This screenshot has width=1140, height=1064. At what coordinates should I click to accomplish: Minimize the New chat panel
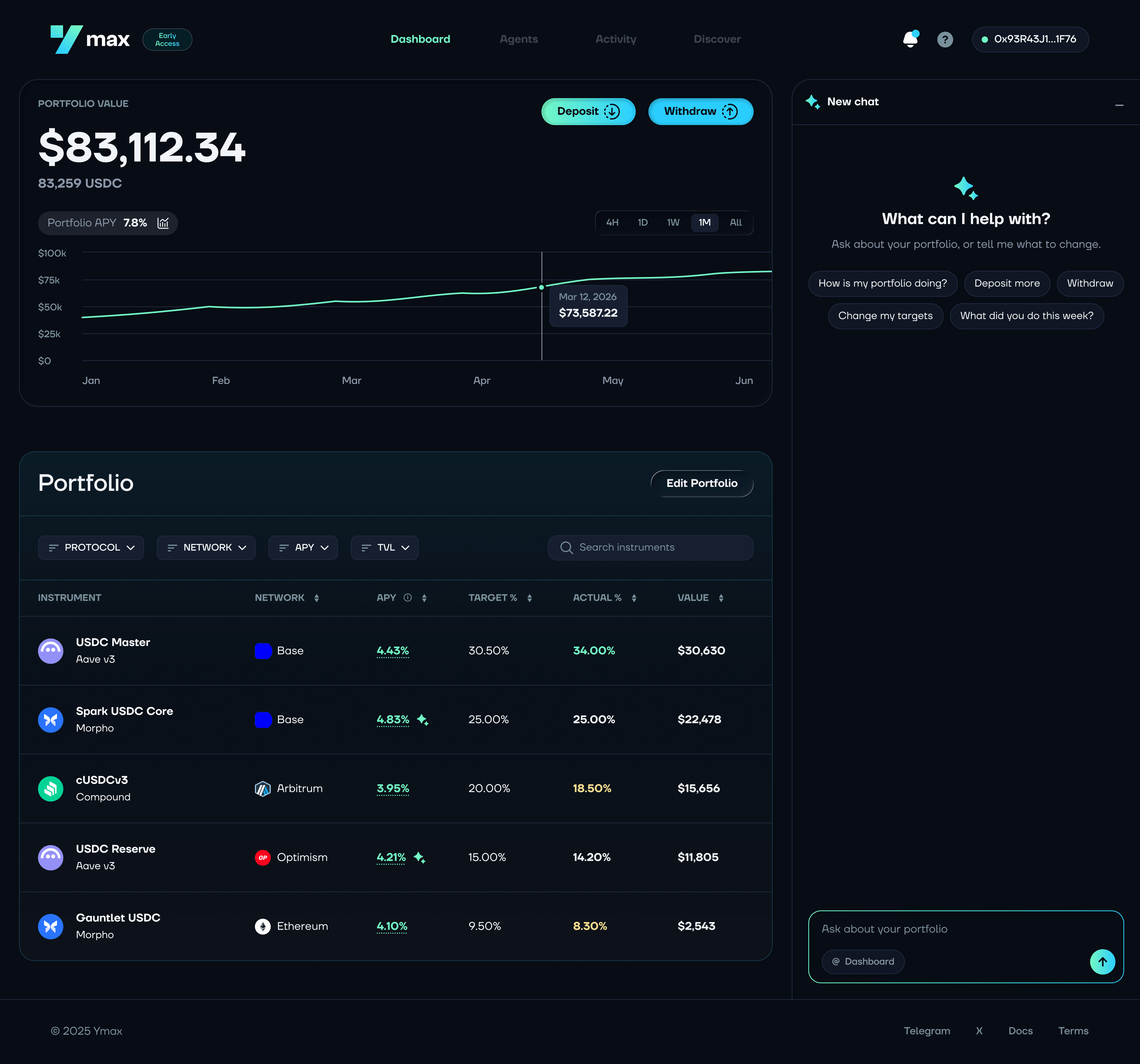[1119, 106]
